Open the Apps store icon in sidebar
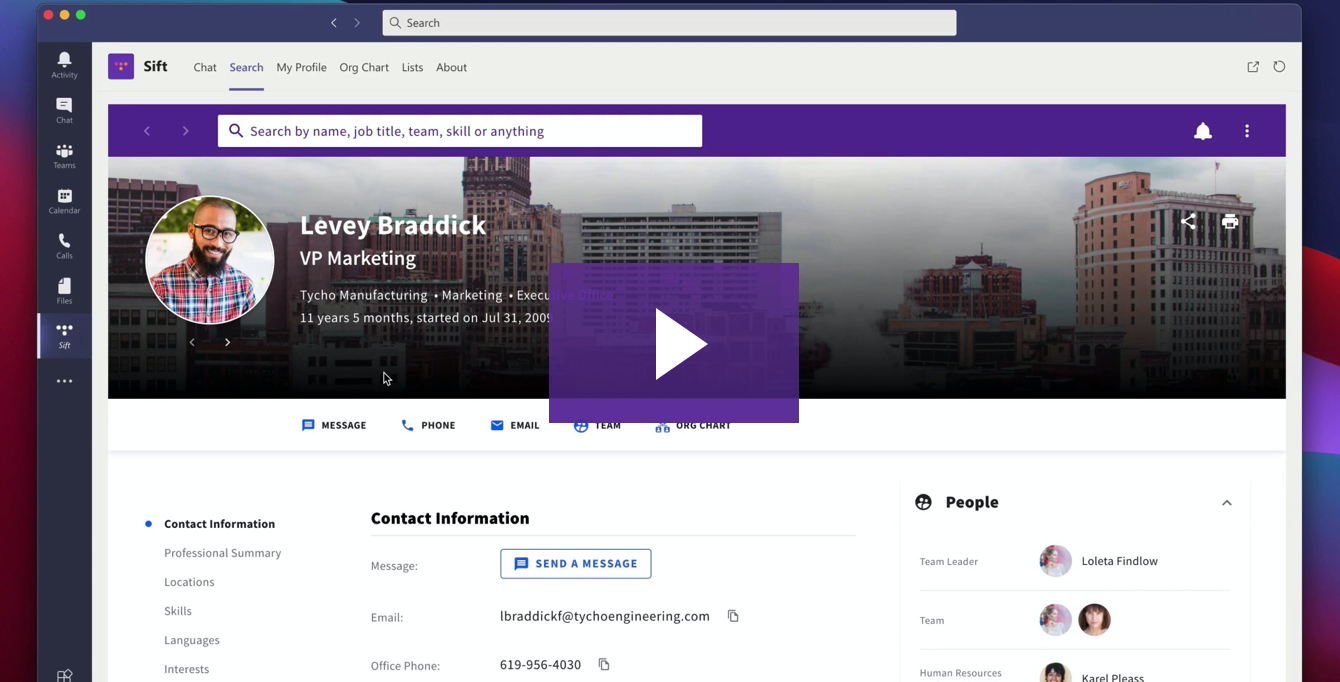Image resolution: width=1340 pixels, height=682 pixels. (64, 675)
